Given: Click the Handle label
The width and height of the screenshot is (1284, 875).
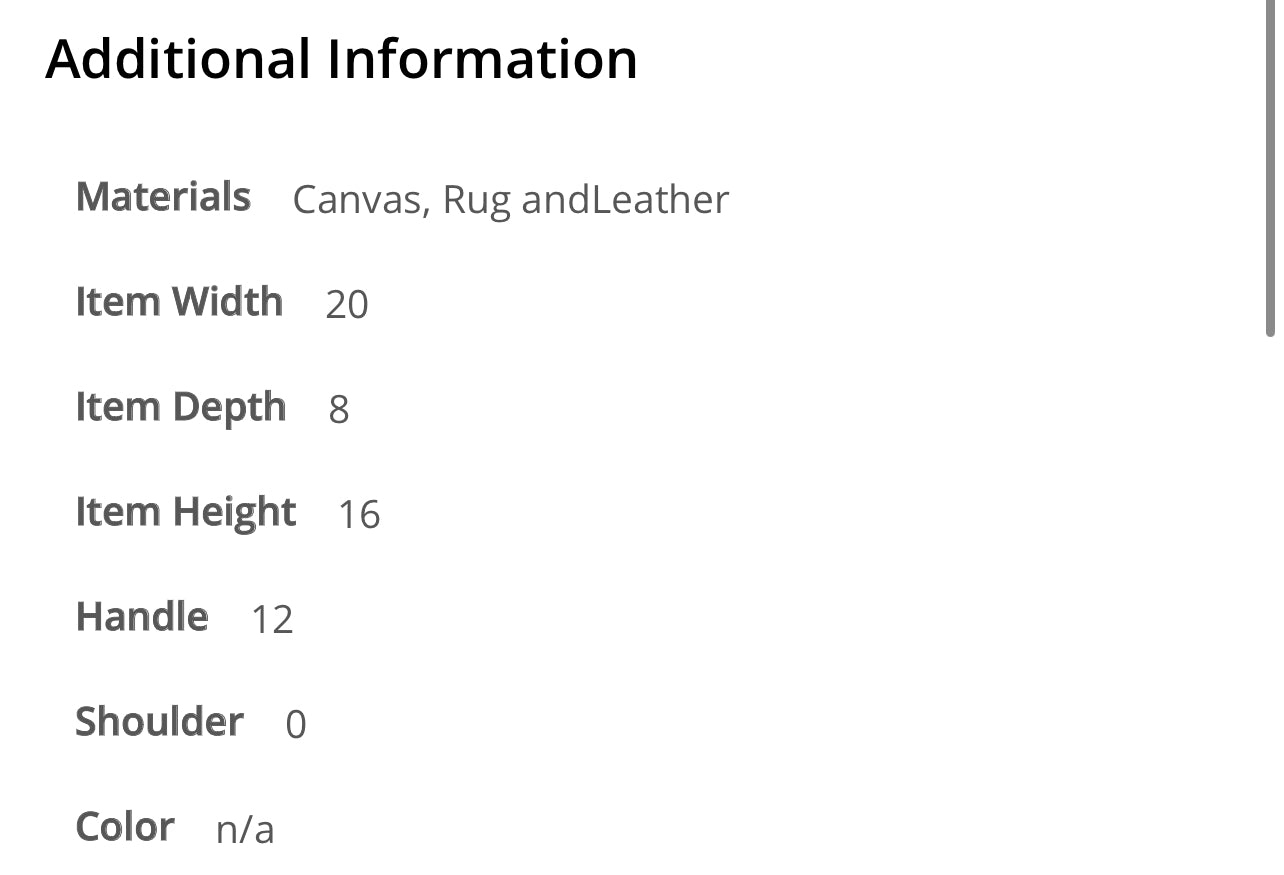Looking at the screenshot, I should pos(142,617).
